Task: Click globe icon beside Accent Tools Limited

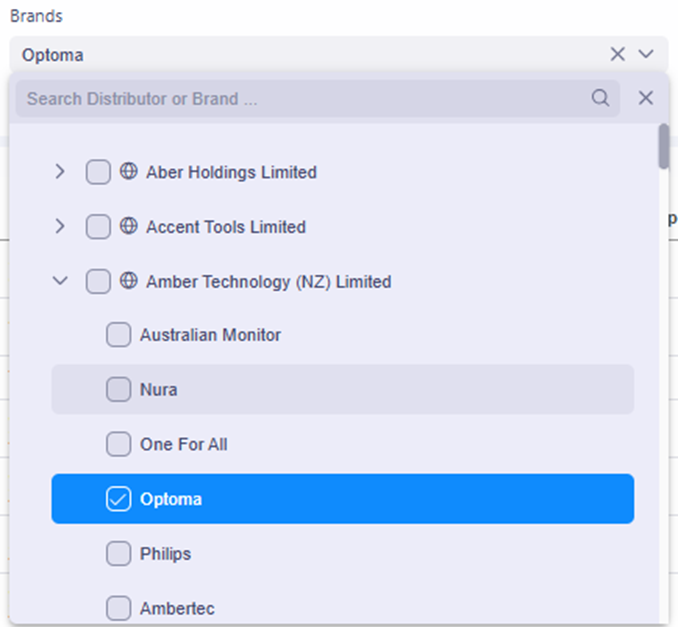Action: tap(128, 227)
